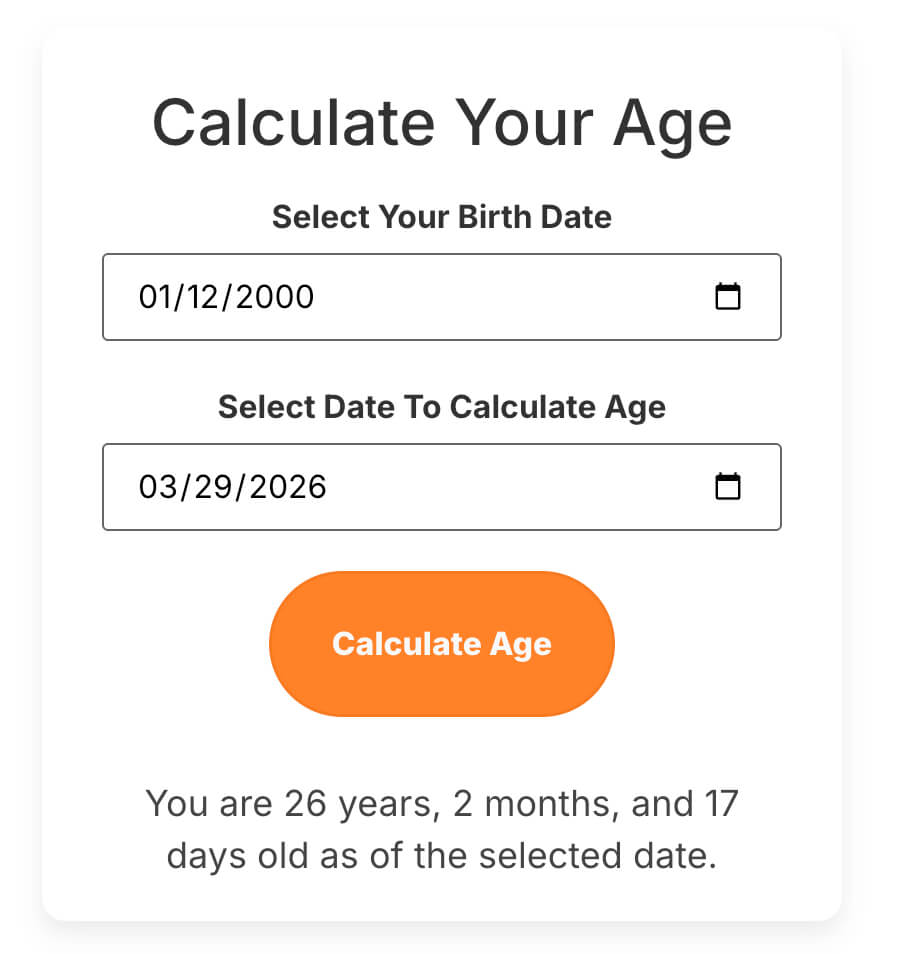900x954 pixels.
Task: Click the "Calculate Your Age" heading
Action: tap(441, 123)
